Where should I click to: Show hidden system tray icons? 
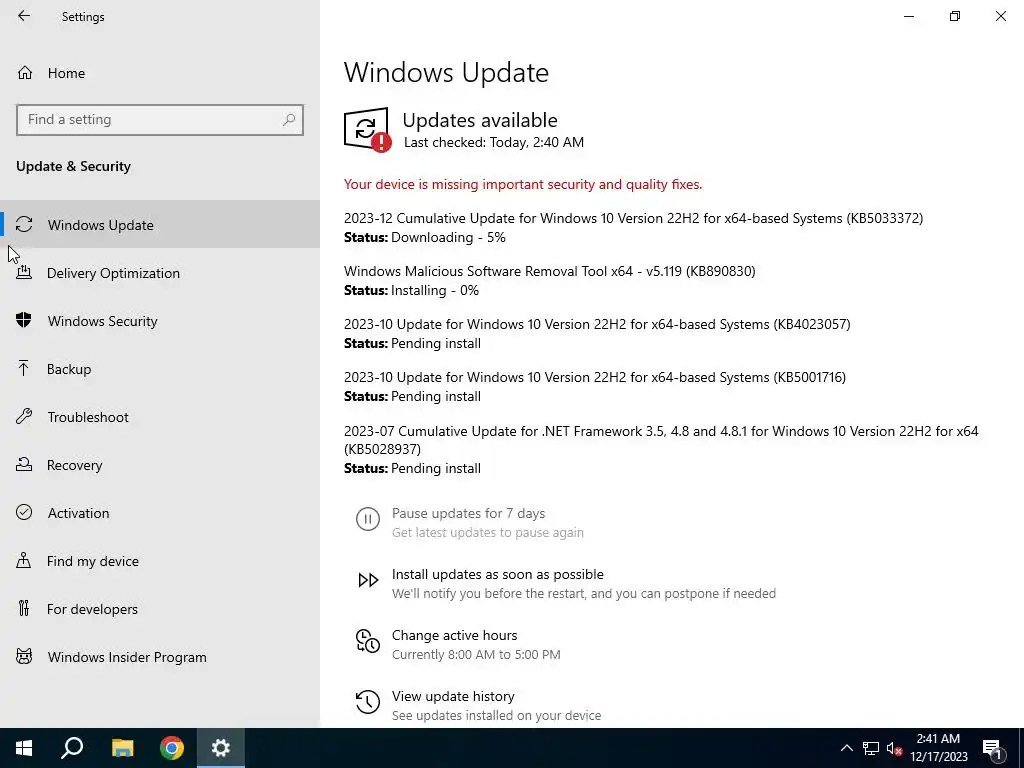[x=846, y=748]
